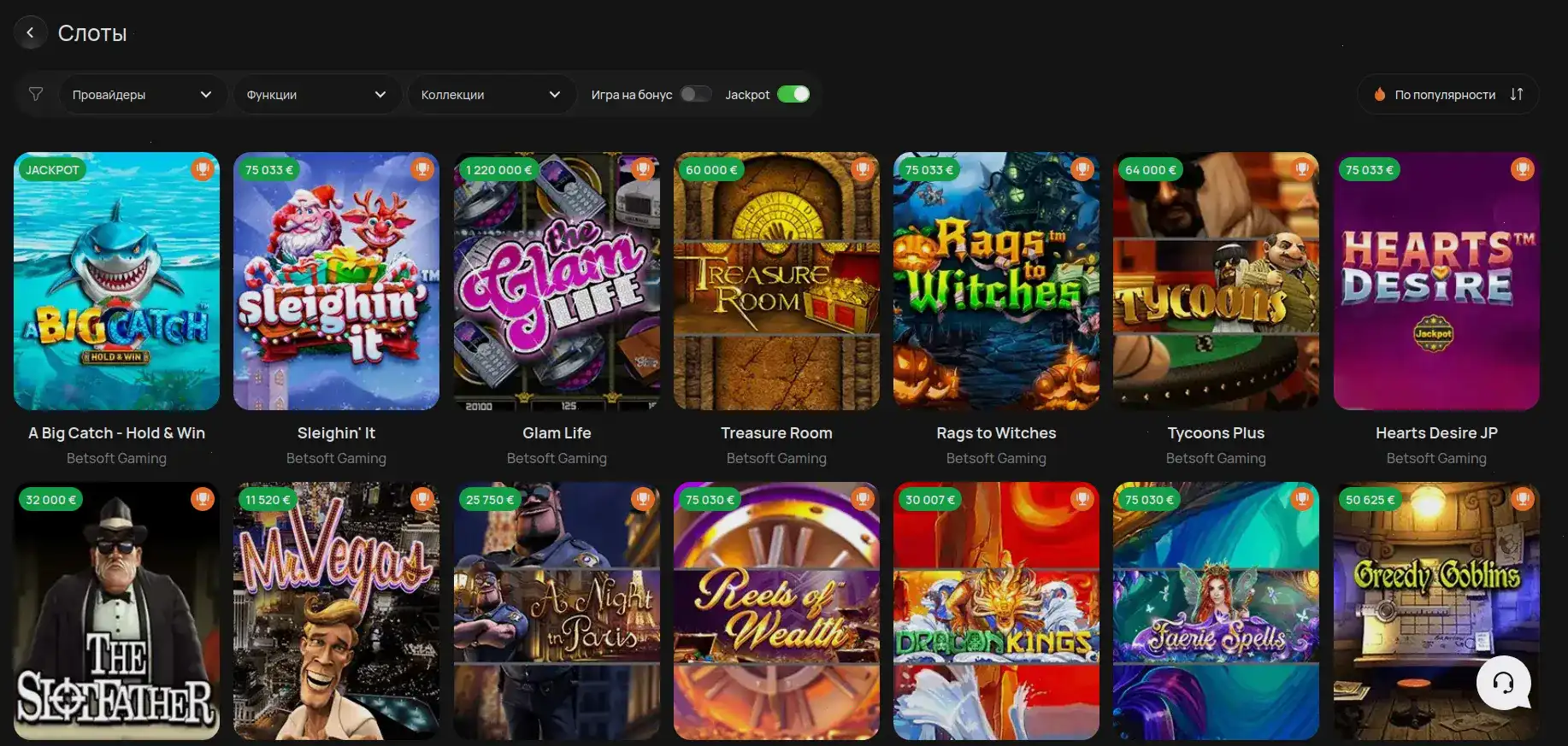Image resolution: width=1568 pixels, height=746 pixels.
Task: Click trophy icon on Hearts Desire JP
Action: tap(1522, 169)
